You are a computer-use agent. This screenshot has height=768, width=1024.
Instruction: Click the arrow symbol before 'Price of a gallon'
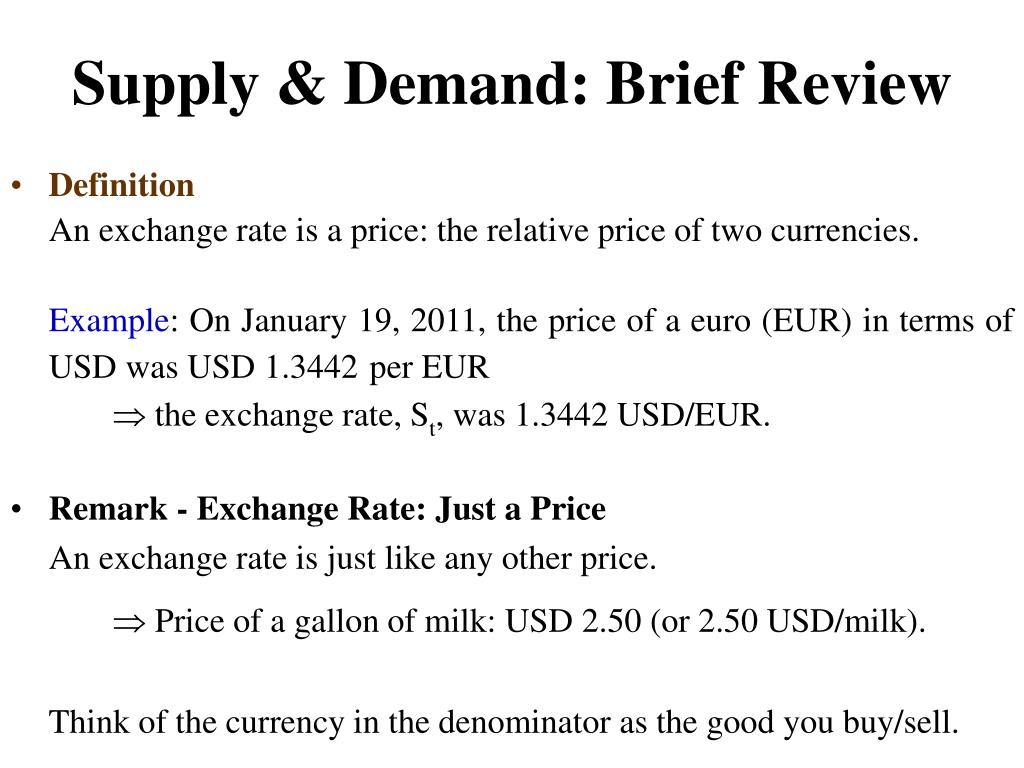(129, 622)
